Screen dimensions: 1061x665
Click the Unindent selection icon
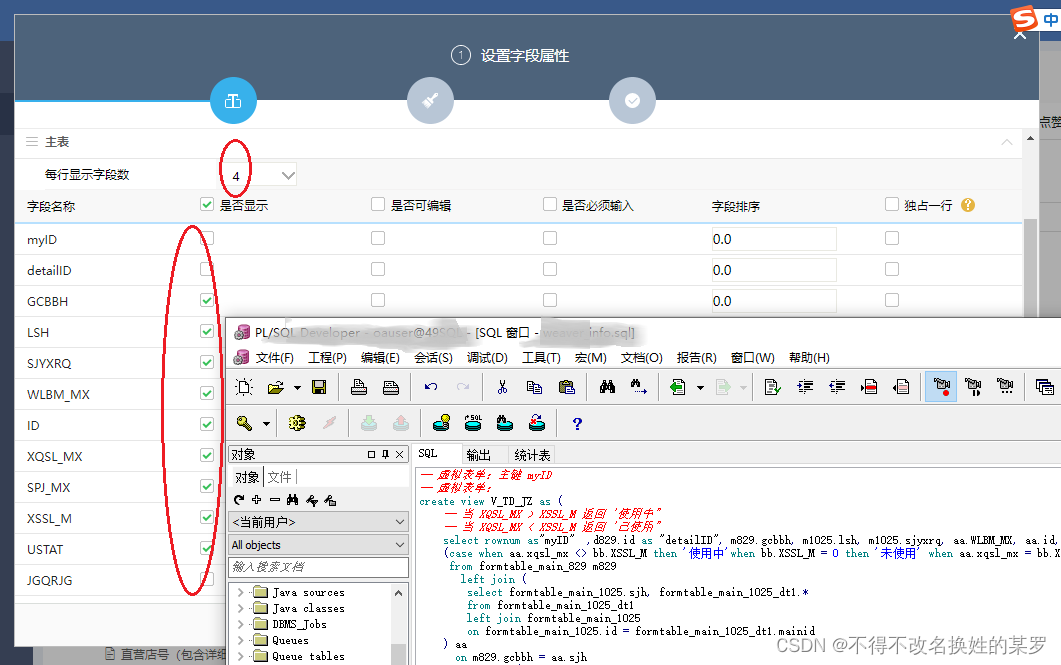(837, 387)
